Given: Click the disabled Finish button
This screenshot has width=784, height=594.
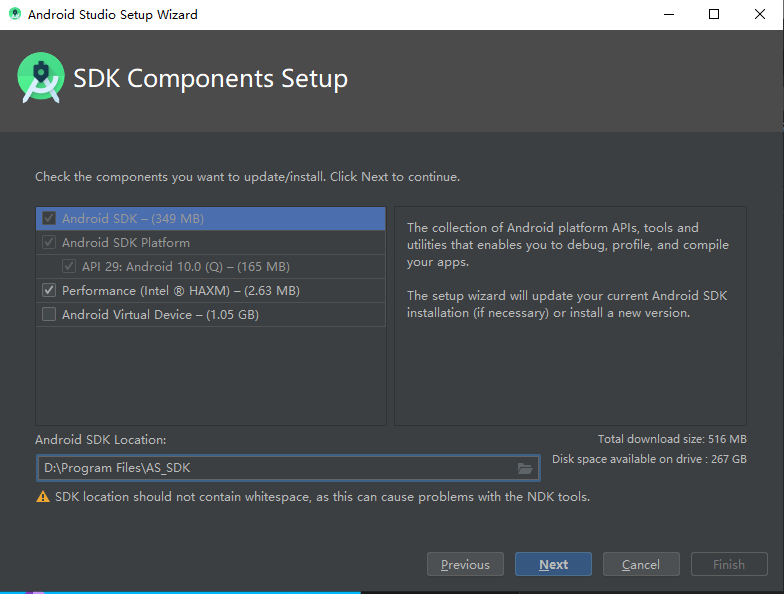Looking at the screenshot, I should pyautogui.click(x=729, y=564).
